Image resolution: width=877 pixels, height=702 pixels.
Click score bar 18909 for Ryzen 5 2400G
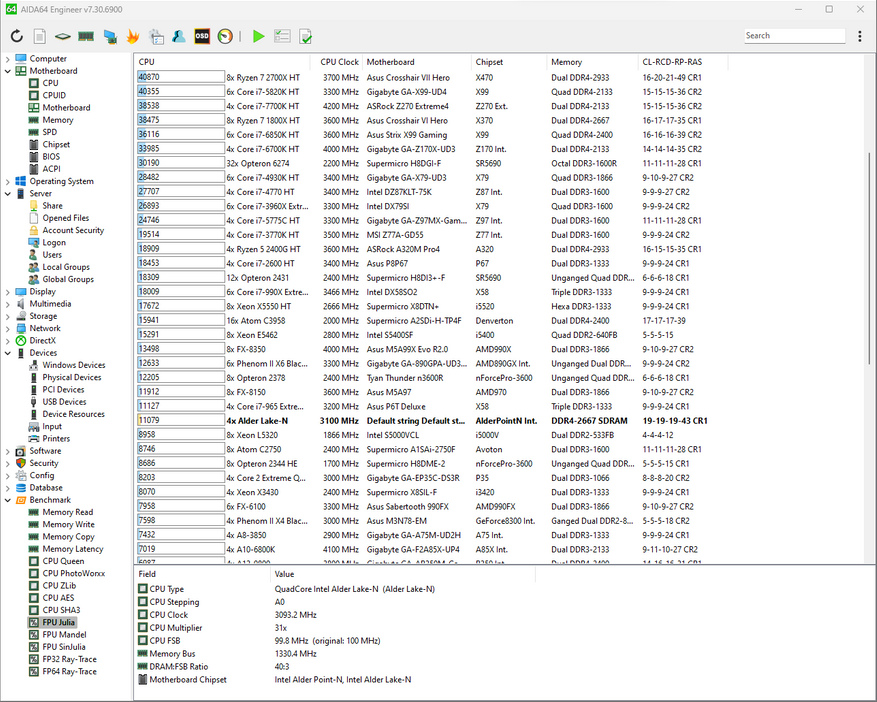[181, 249]
